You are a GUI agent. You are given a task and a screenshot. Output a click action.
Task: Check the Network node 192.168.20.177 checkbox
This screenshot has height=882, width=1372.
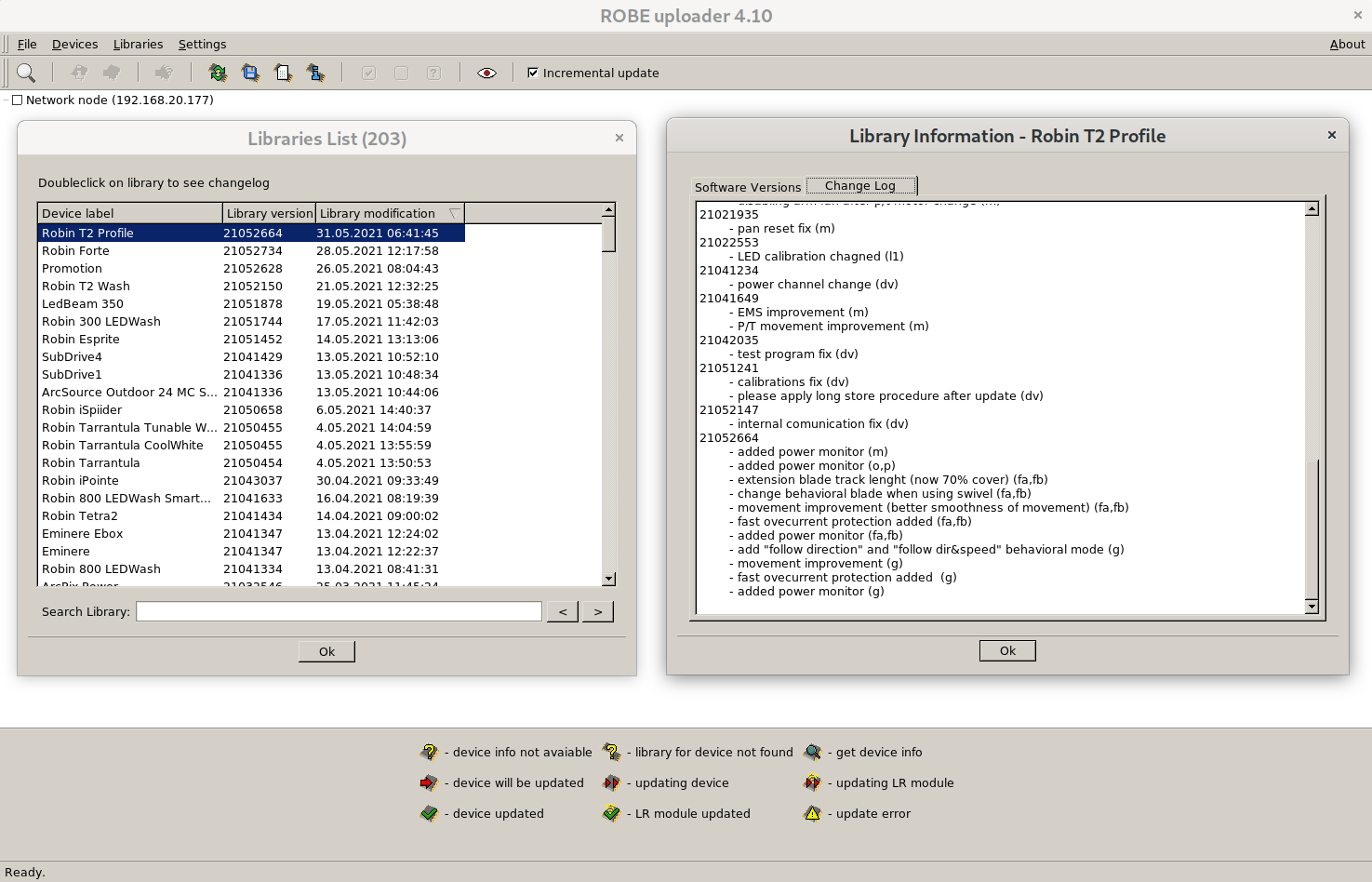(x=17, y=100)
